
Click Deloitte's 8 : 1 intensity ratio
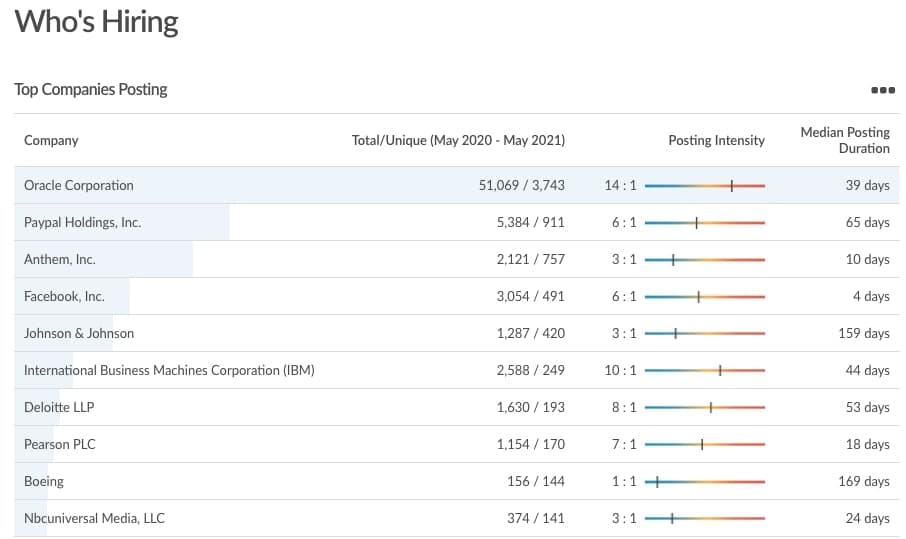(x=624, y=407)
